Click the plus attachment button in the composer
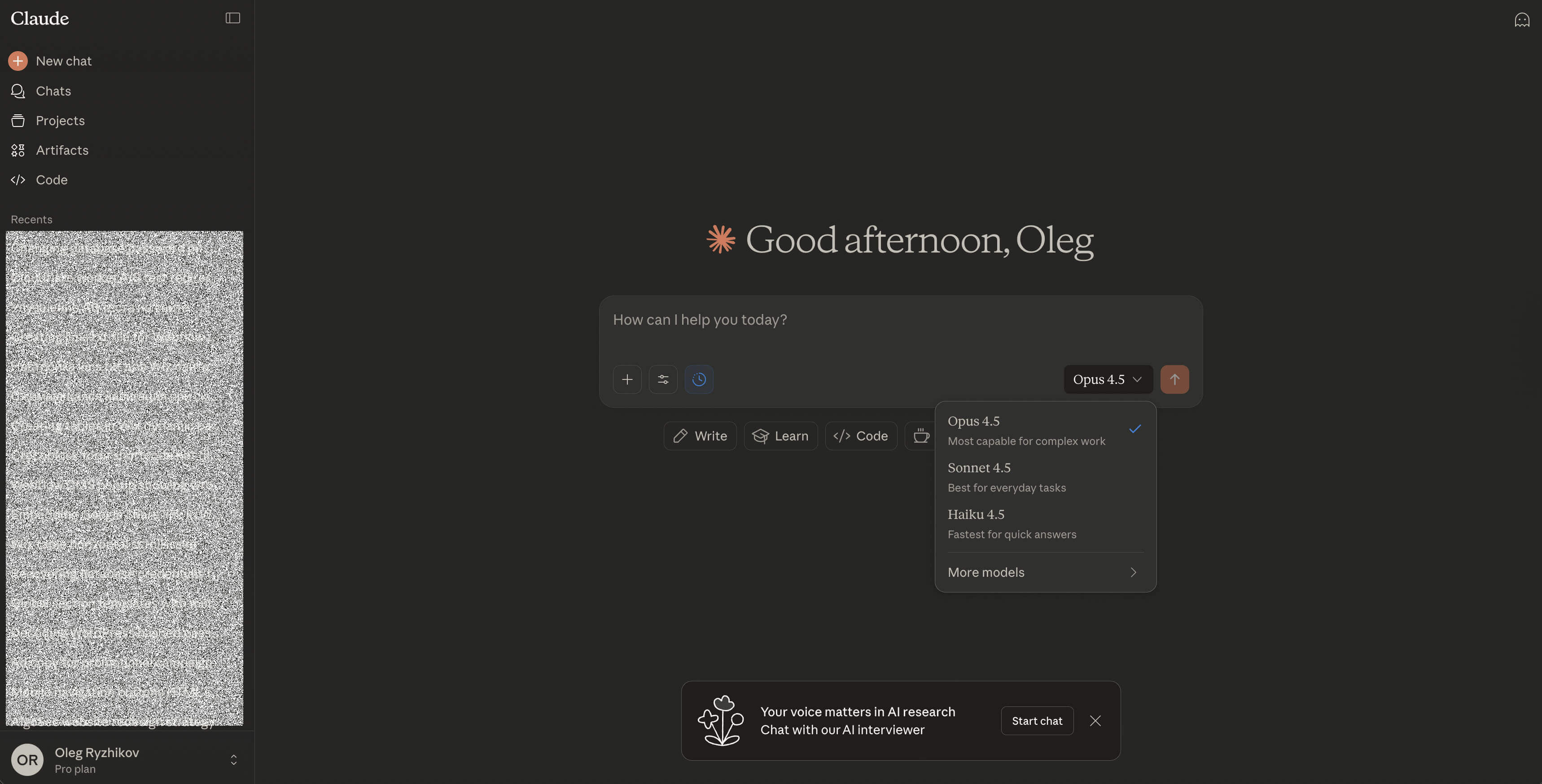This screenshot has height=784, width=1542. click(627, 379)
